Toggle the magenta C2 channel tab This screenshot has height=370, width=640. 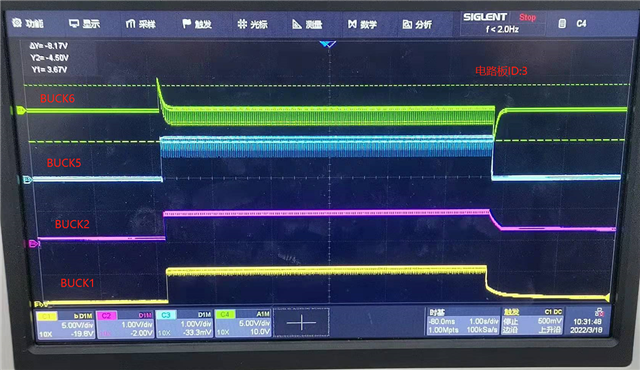tap(106, 315)
